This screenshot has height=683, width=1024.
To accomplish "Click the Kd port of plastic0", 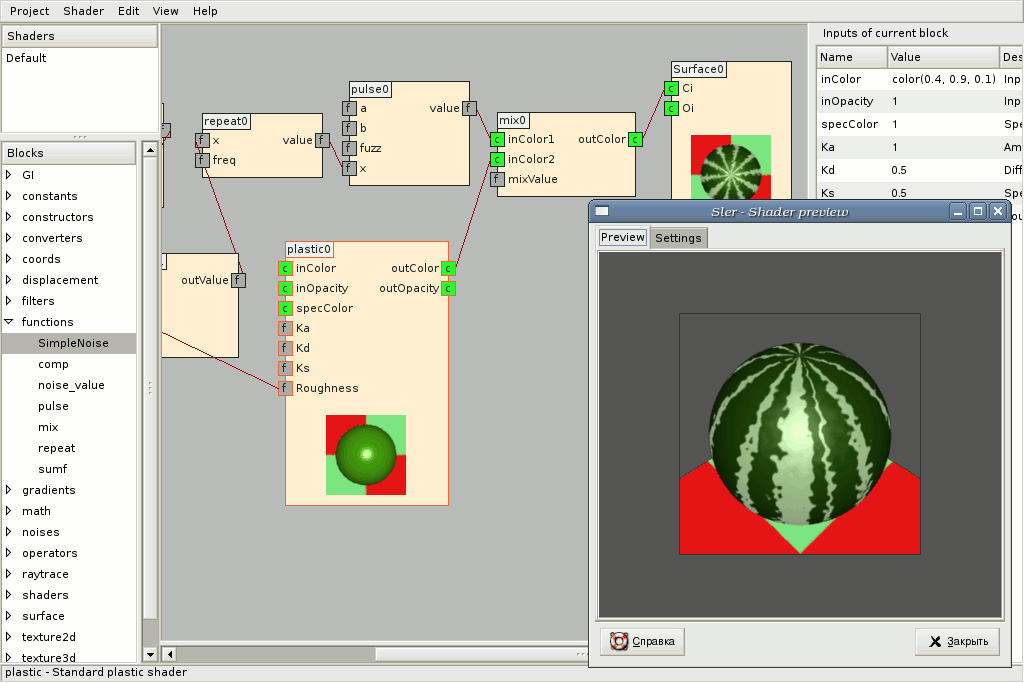I will click(285, 348).
